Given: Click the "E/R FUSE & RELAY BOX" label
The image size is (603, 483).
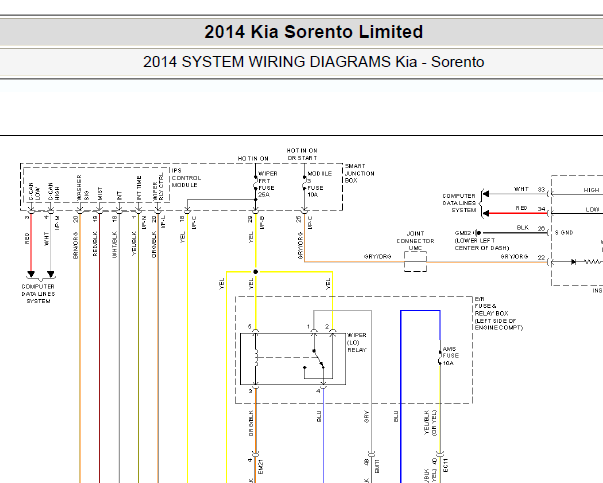Looking at the screenshot, I should point(498,313).
